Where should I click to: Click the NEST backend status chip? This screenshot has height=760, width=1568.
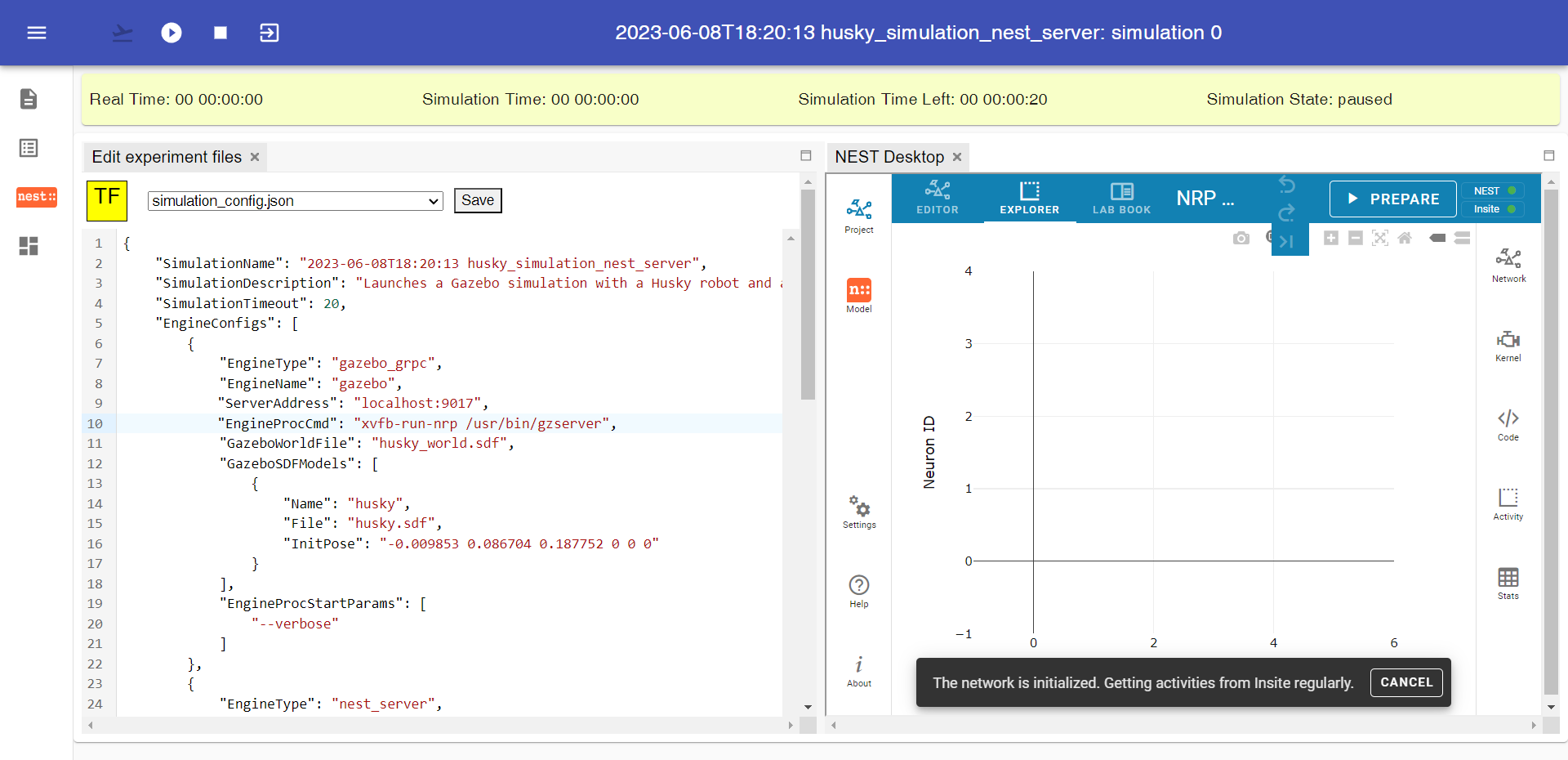coord(1494,190)
